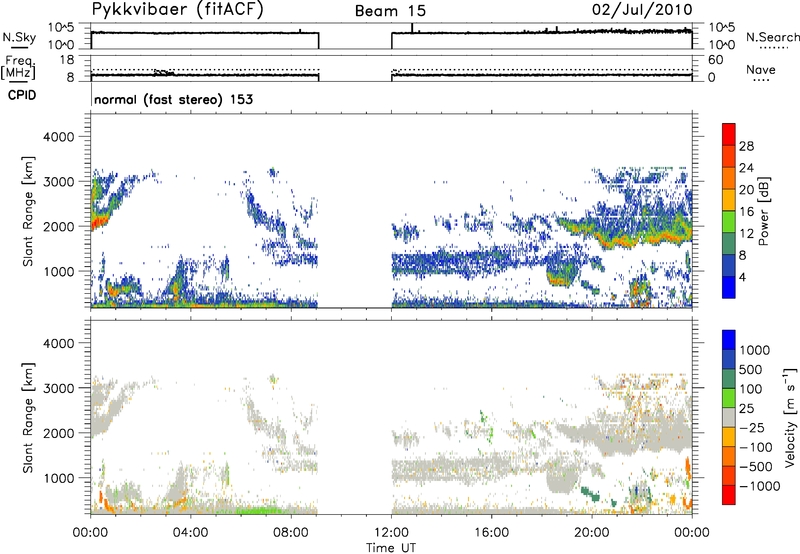This screenshot has height=554, width=800.
Task: Click the Time UT axis label
Action: (x=391, y=548)
